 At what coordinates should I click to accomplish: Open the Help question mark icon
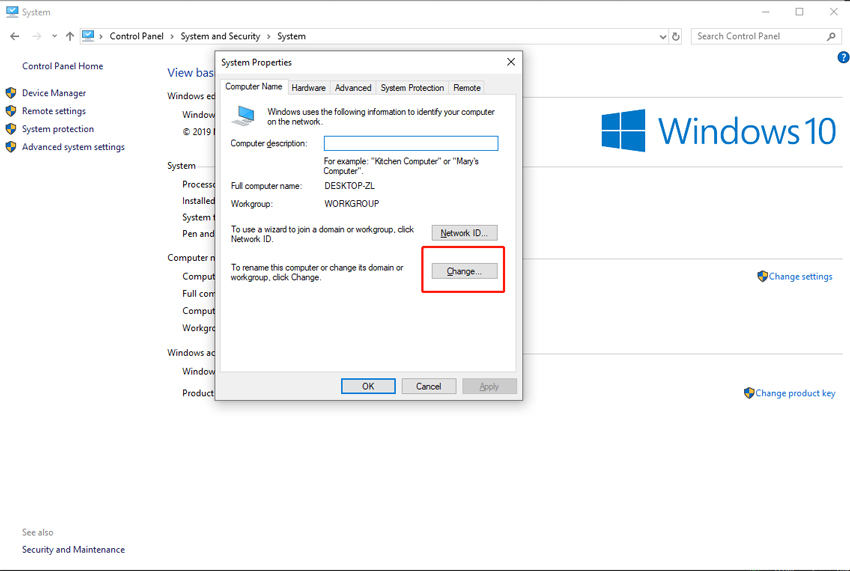click(843, 57)
